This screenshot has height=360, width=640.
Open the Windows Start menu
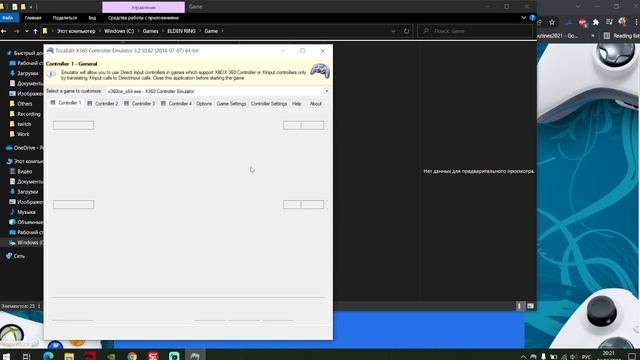6,356
